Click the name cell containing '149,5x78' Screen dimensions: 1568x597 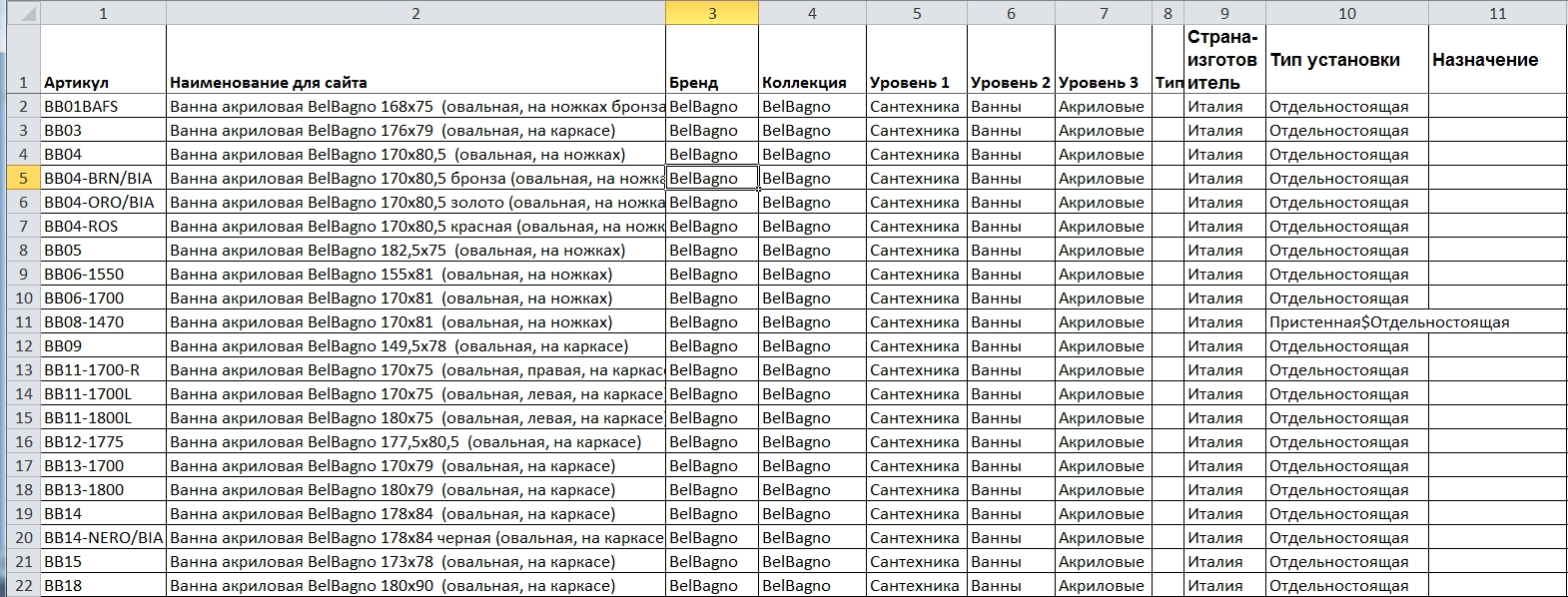coord(415,345)
